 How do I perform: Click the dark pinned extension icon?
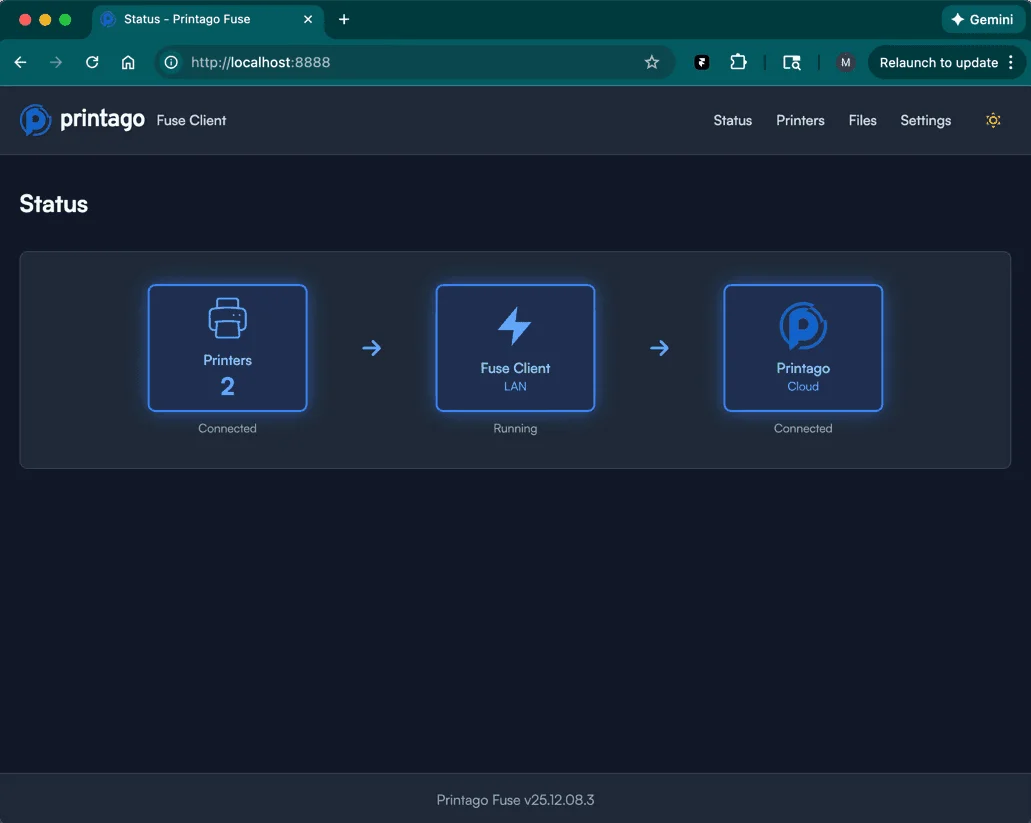(x=701, y=62)
